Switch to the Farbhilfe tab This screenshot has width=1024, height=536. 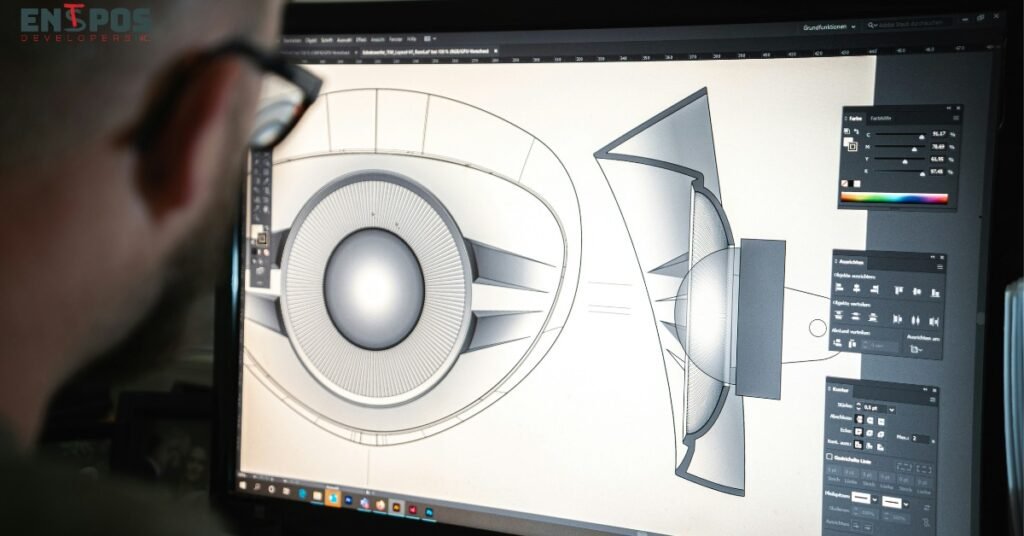tap(879, 117)
